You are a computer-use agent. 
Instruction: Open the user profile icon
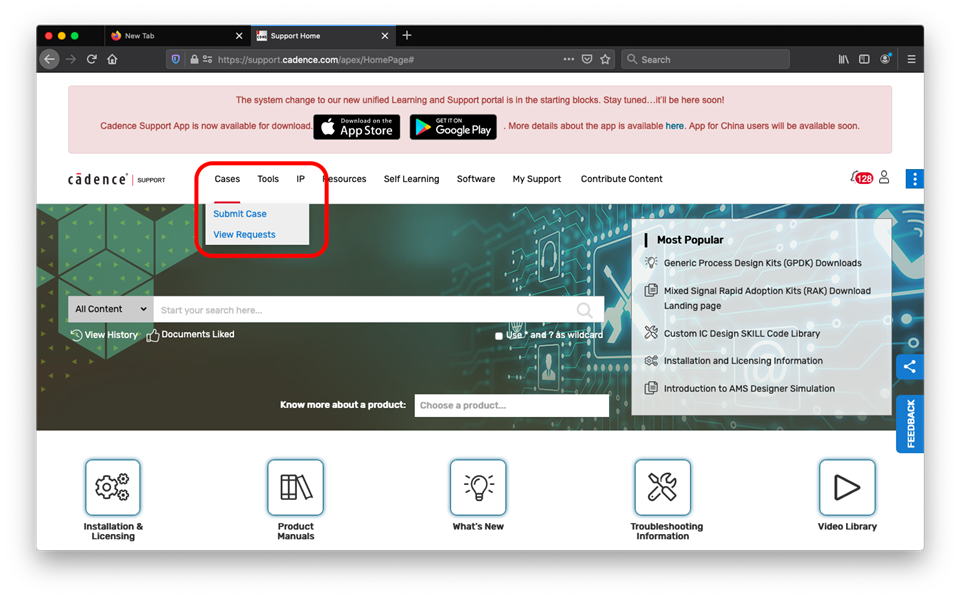click(884, 178)
